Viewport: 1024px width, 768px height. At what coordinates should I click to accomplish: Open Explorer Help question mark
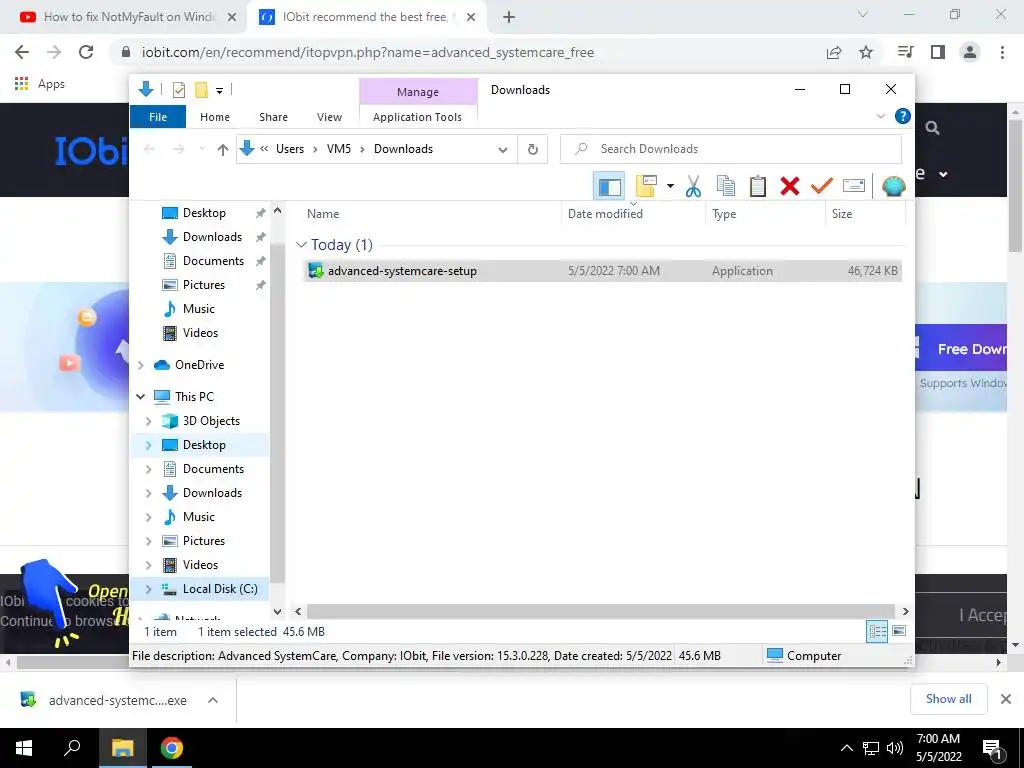click(903, 116)
